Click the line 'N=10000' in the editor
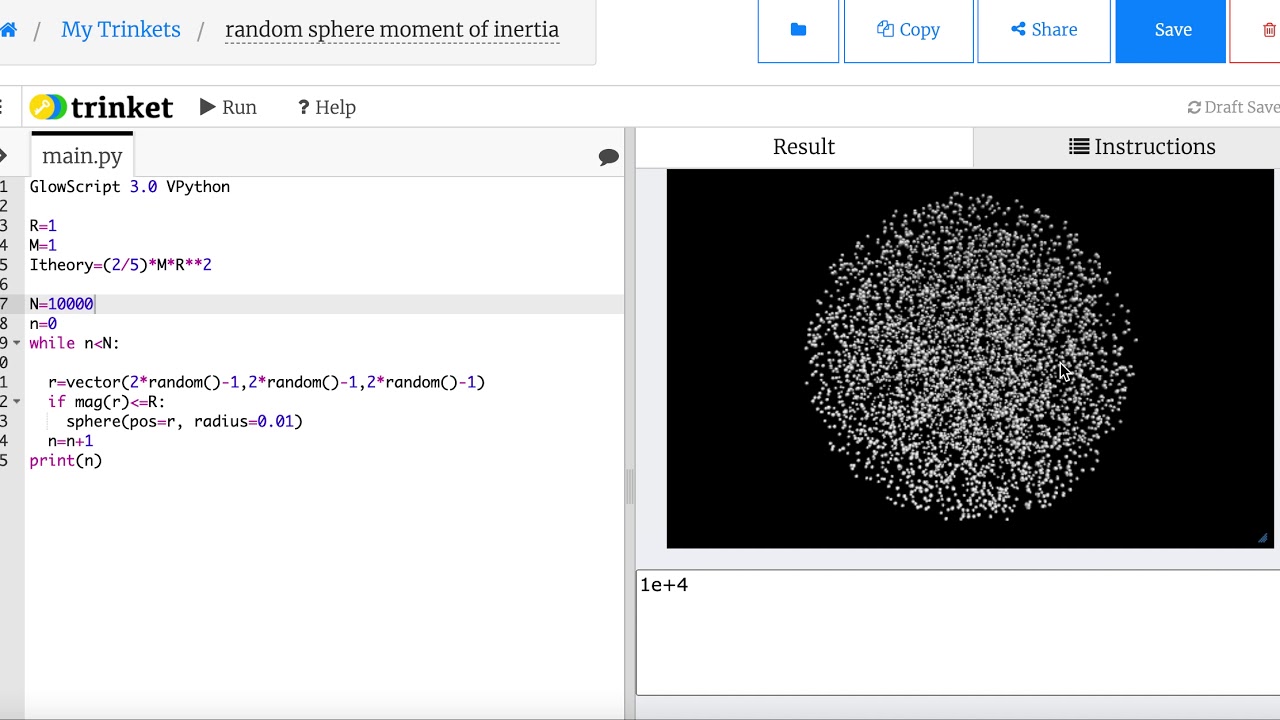Screen dimensions: 1280x720 (x=61, y=304)
